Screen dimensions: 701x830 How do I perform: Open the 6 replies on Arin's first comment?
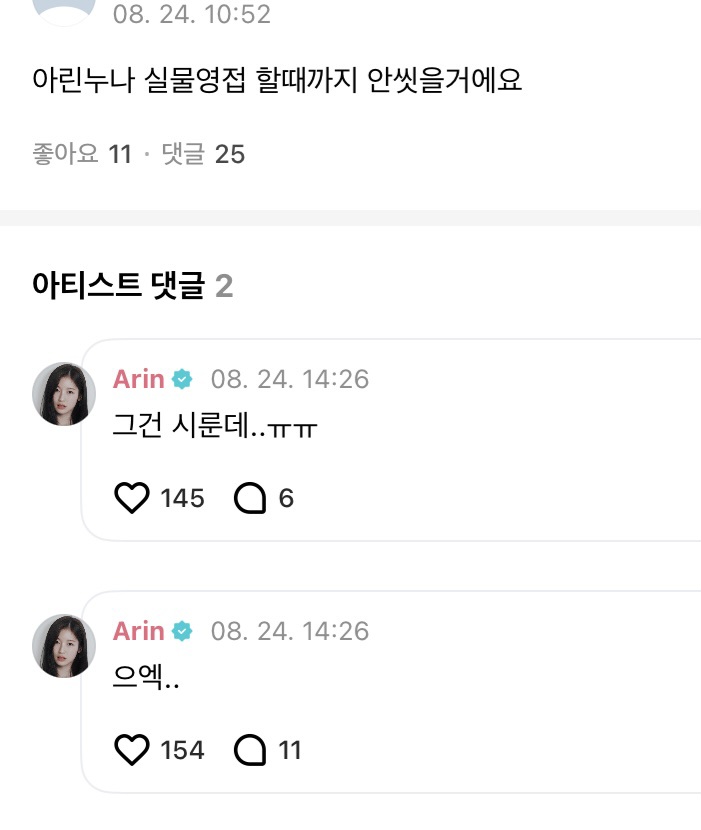pyautogui.click(x=249, y=498)
